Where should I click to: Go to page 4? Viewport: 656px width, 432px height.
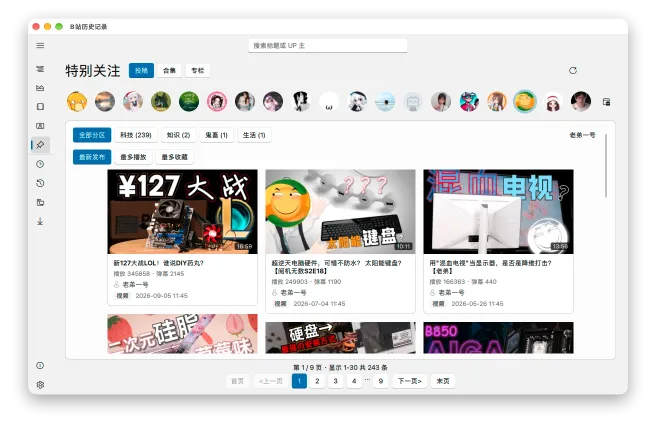(x=354, y=381)
